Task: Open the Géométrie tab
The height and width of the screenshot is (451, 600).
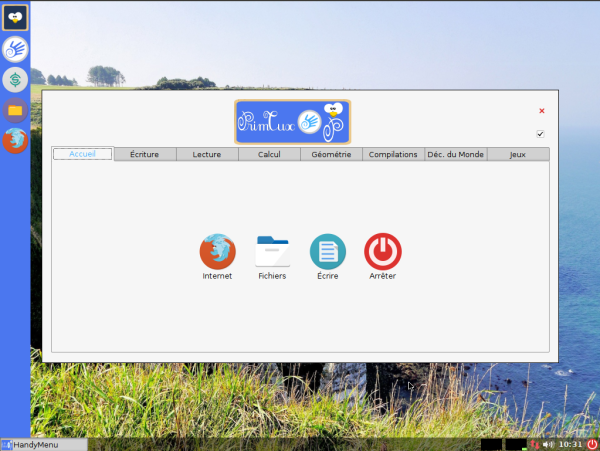Action: (331, 155)
